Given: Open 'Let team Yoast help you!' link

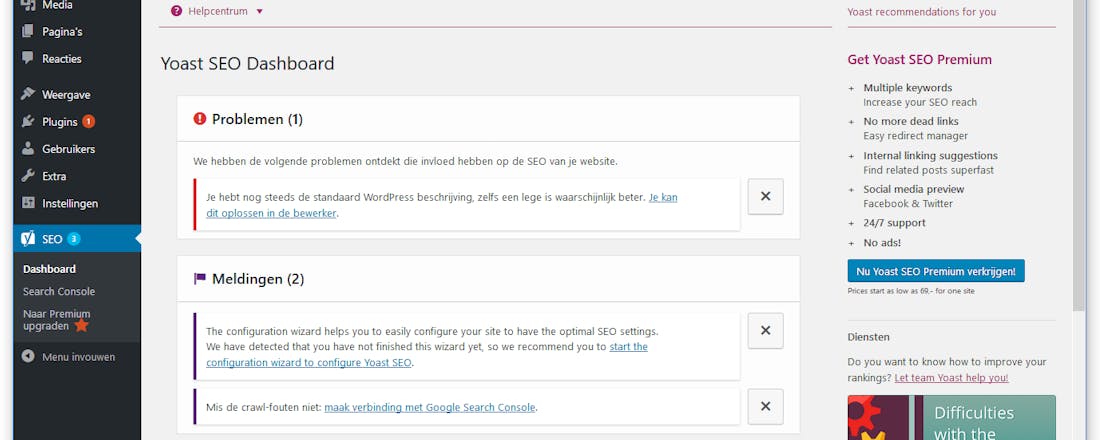Looking at the screenshot, I should [951, 378].
